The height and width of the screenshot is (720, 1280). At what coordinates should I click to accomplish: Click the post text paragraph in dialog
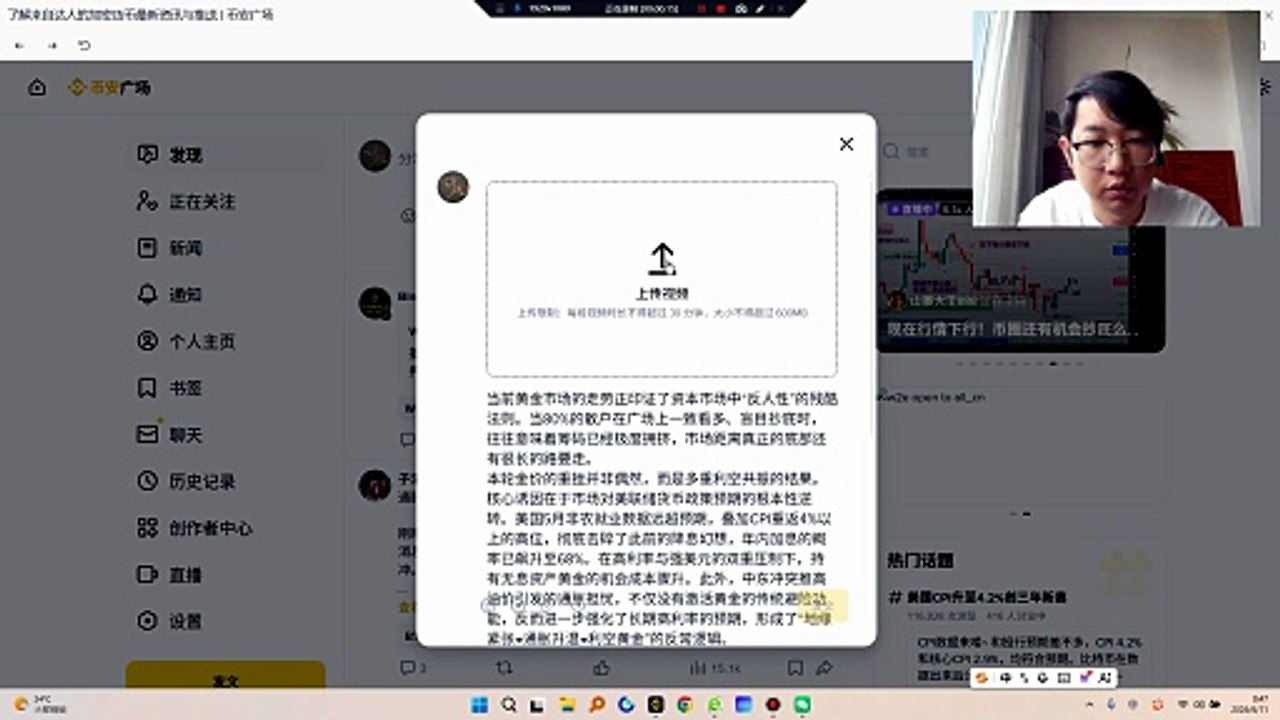coord(662,517)
